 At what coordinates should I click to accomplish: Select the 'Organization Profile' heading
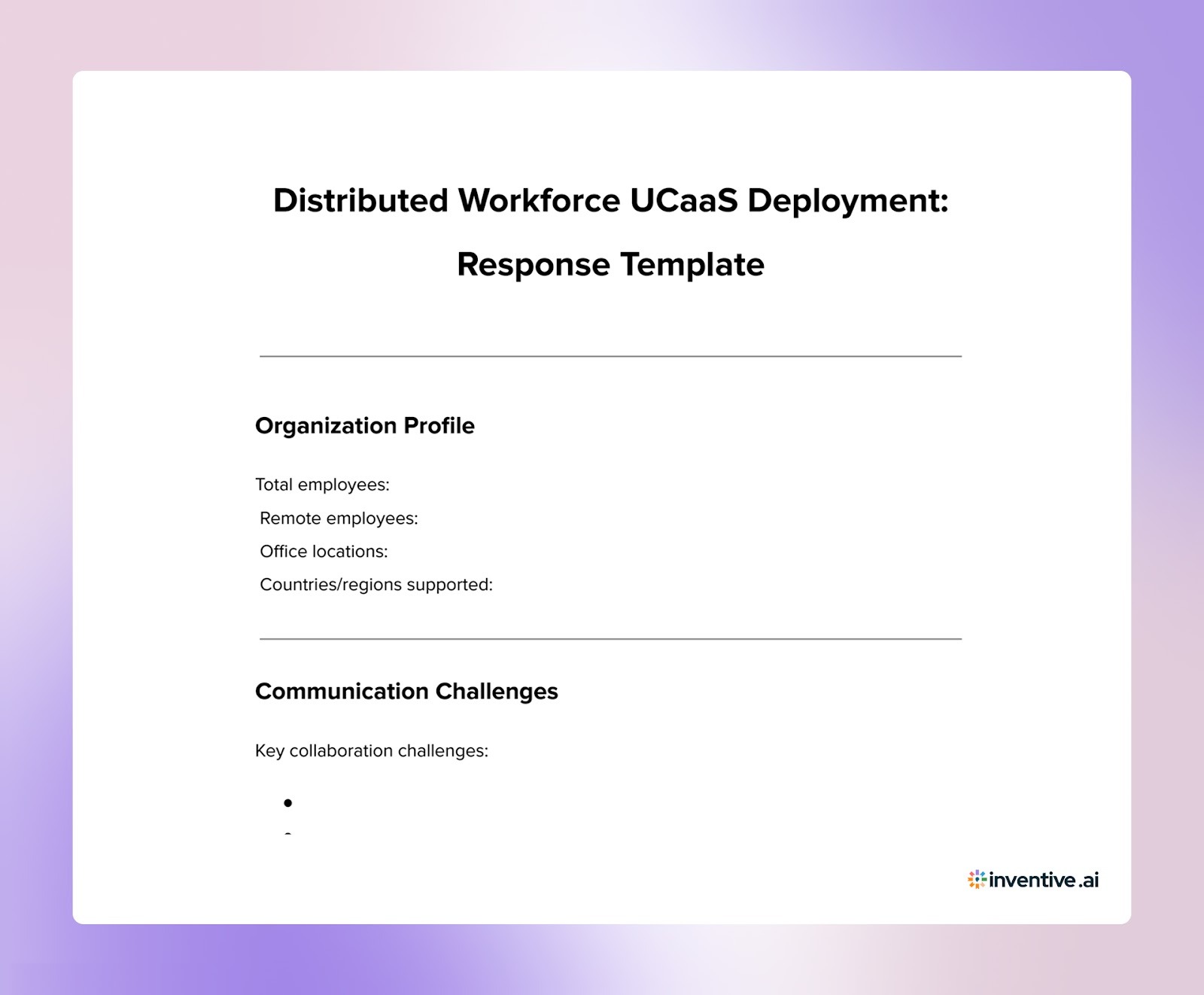pyautogui.click(x=366, y=426)
